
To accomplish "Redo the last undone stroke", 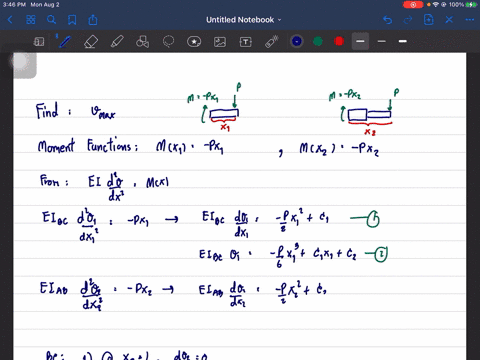I will [408, 20].
